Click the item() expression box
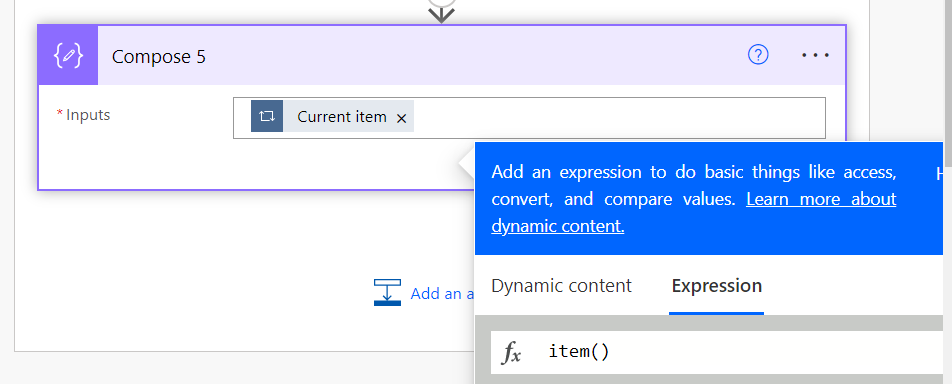The height and width of the screenshot is (384, 952). tap(716, 352)
